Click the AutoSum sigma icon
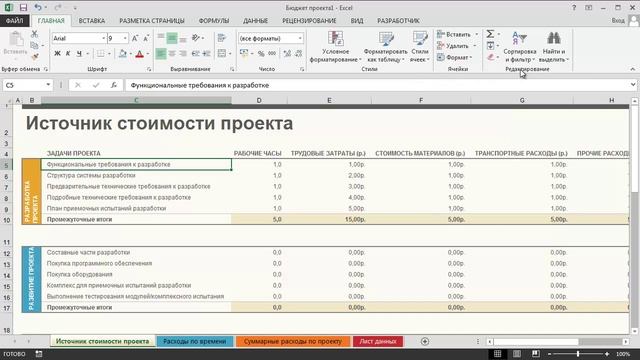The width and height of the screenshot is (640, 360). pyautogui.click(x=490, y=34)
